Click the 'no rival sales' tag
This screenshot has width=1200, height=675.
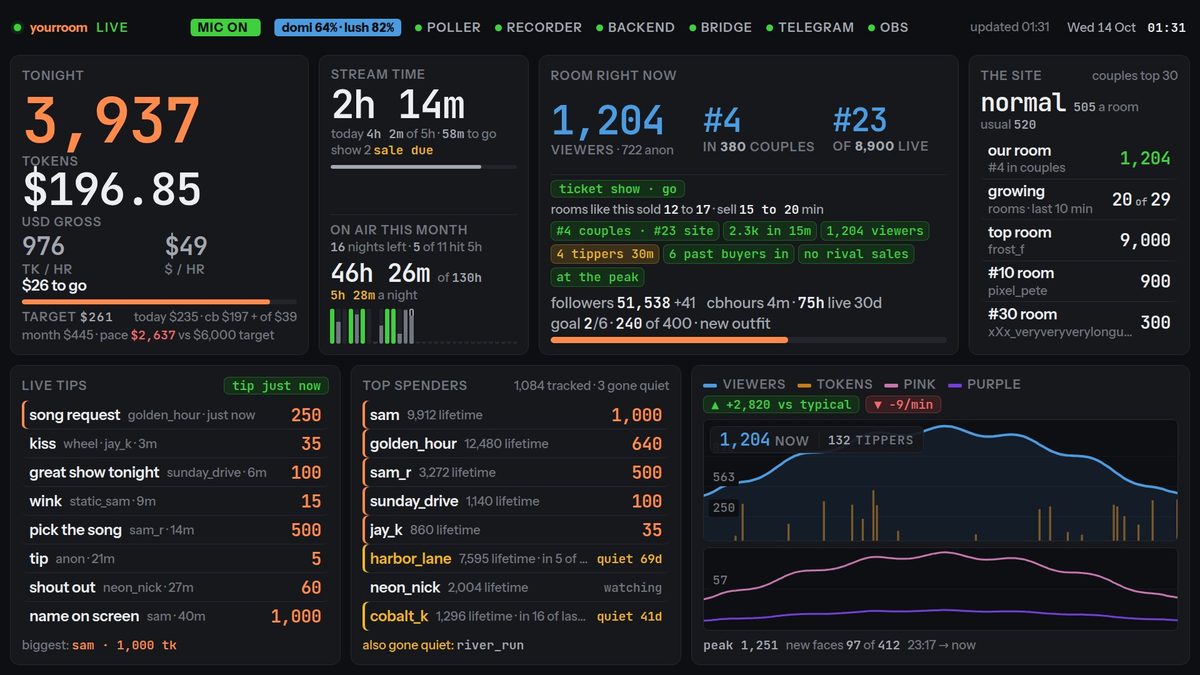pos(855,254)
